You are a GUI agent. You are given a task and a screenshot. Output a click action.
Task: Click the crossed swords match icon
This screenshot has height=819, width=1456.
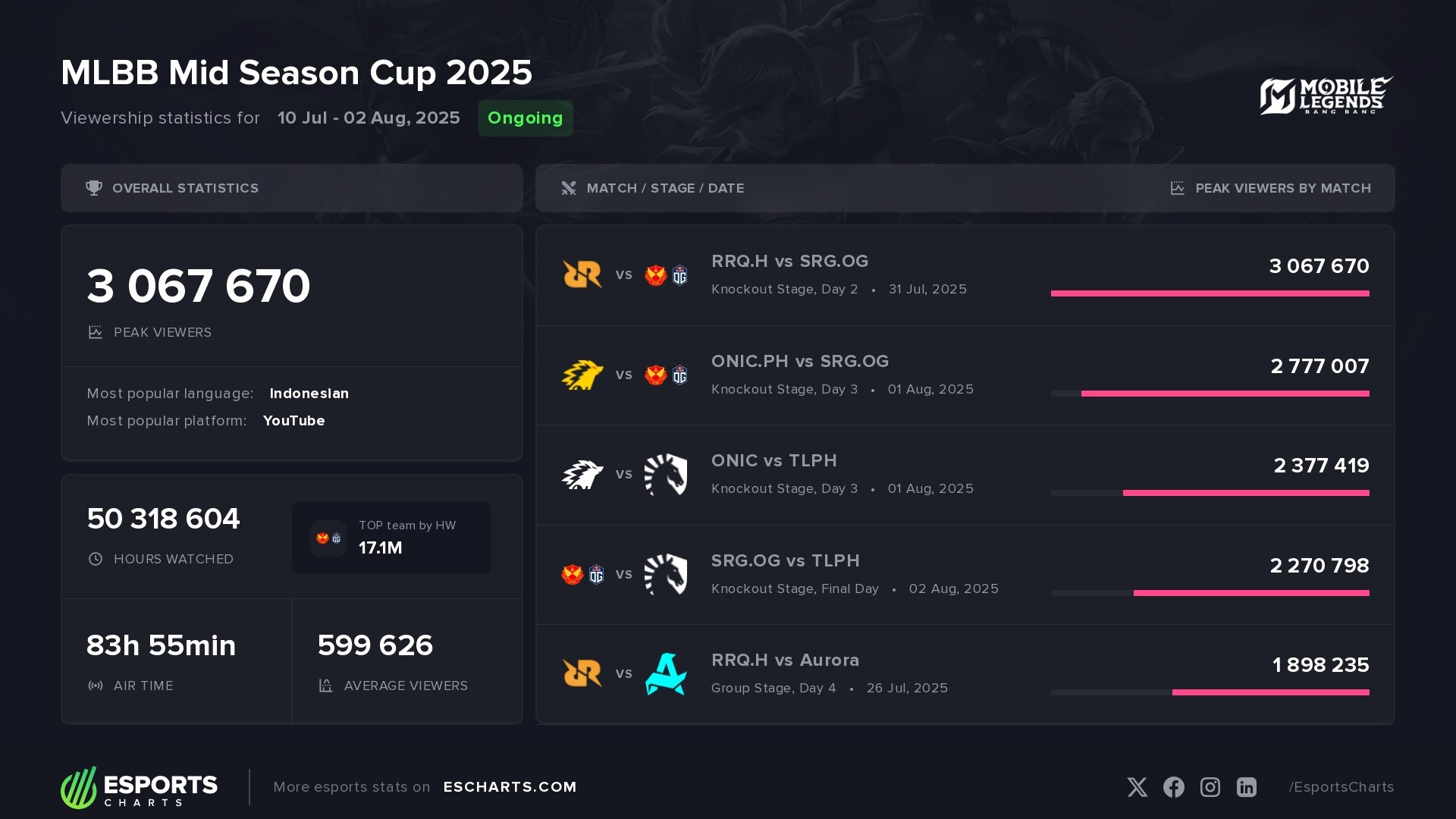569,188
